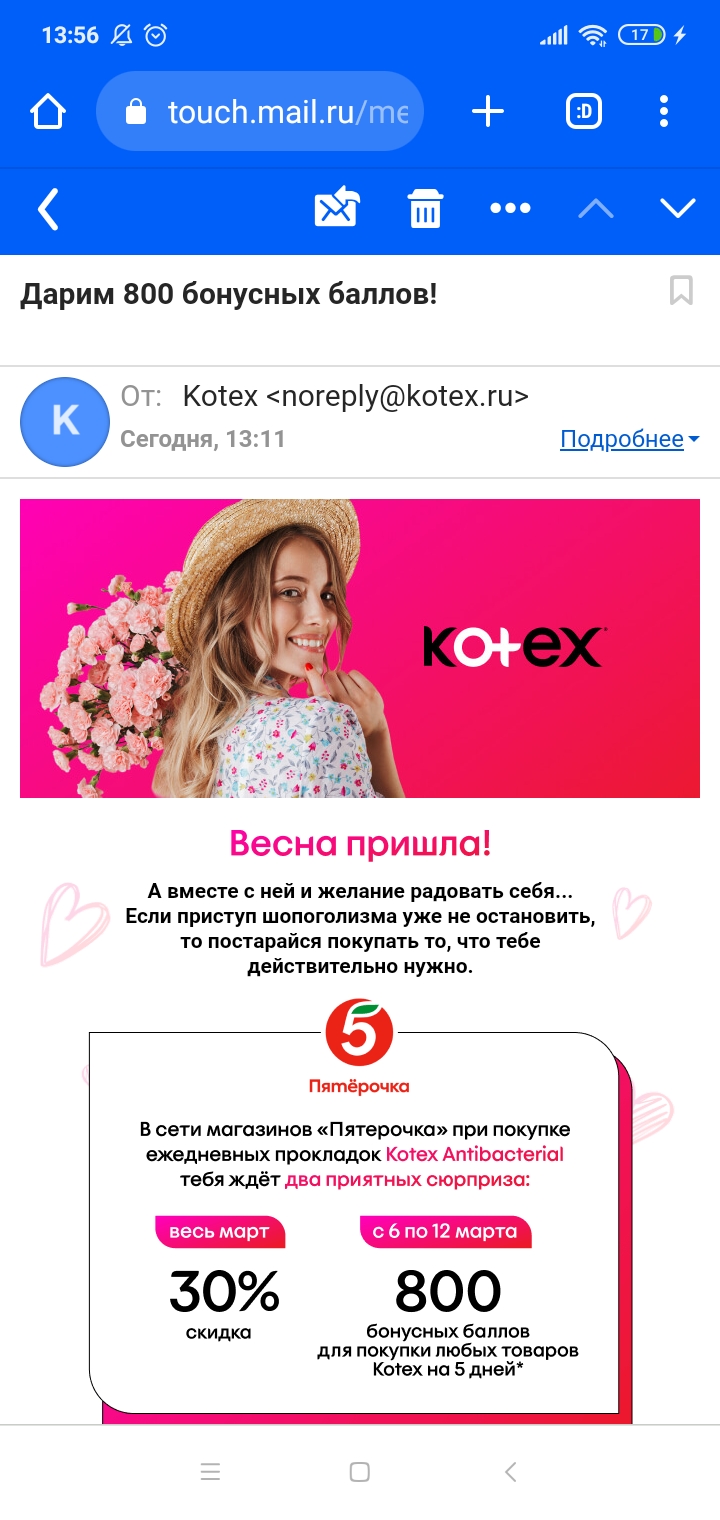
Task: Tap Android home square button
Action: point(360,1472)
